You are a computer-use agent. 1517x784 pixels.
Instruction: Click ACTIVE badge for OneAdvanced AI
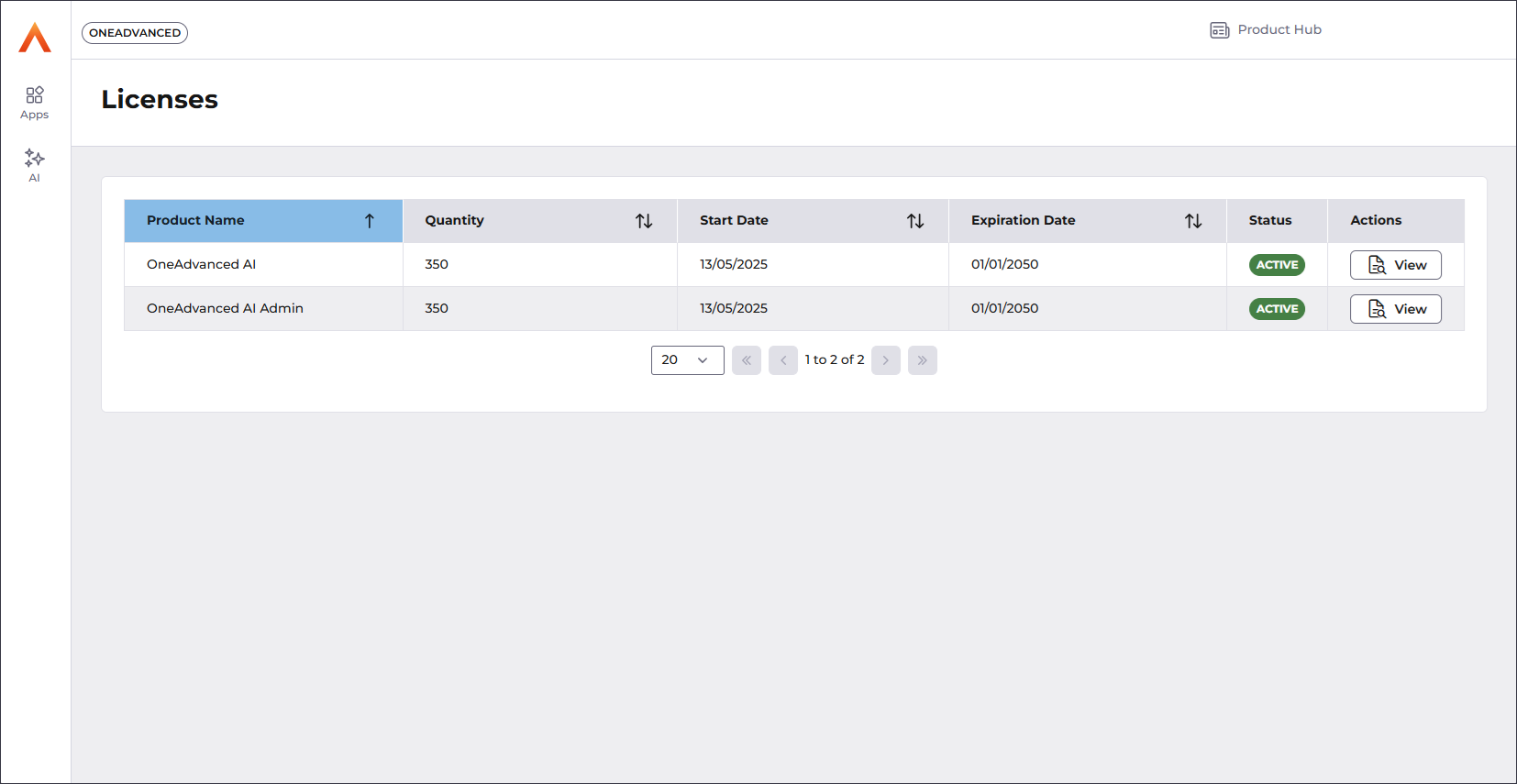coord(1277,265)
